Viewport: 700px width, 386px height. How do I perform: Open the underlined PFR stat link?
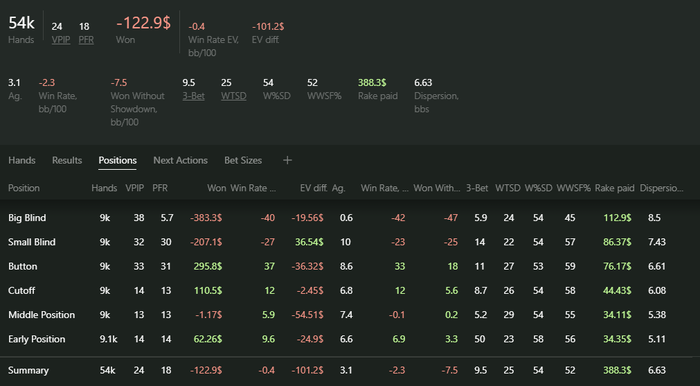(x=86, y=40)
